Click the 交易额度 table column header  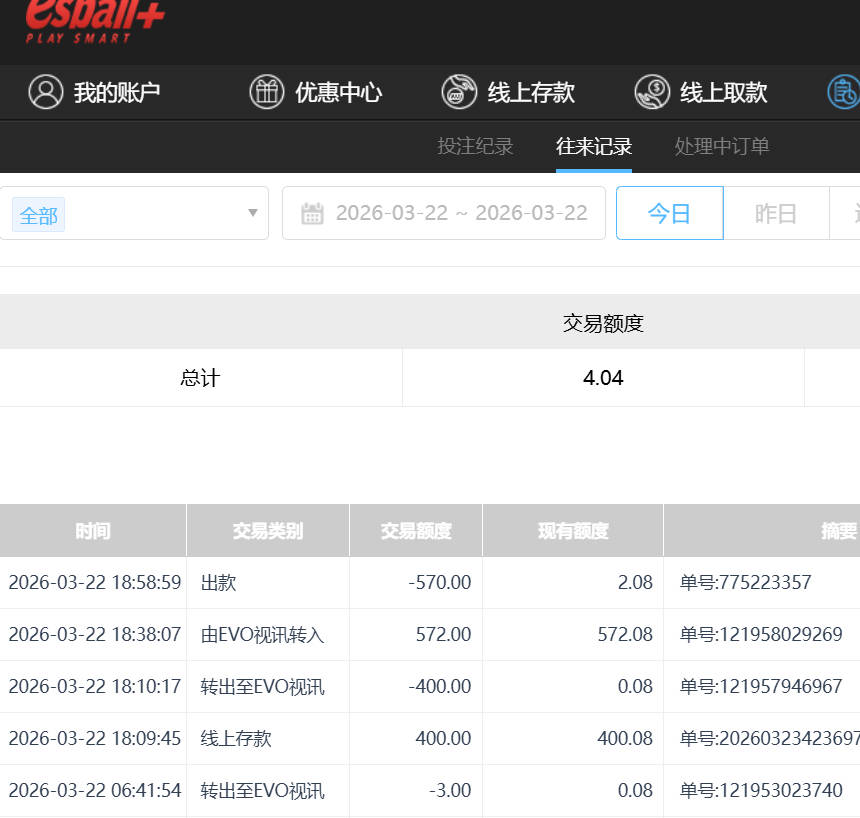pyautogui.click(x=415, y=531)
